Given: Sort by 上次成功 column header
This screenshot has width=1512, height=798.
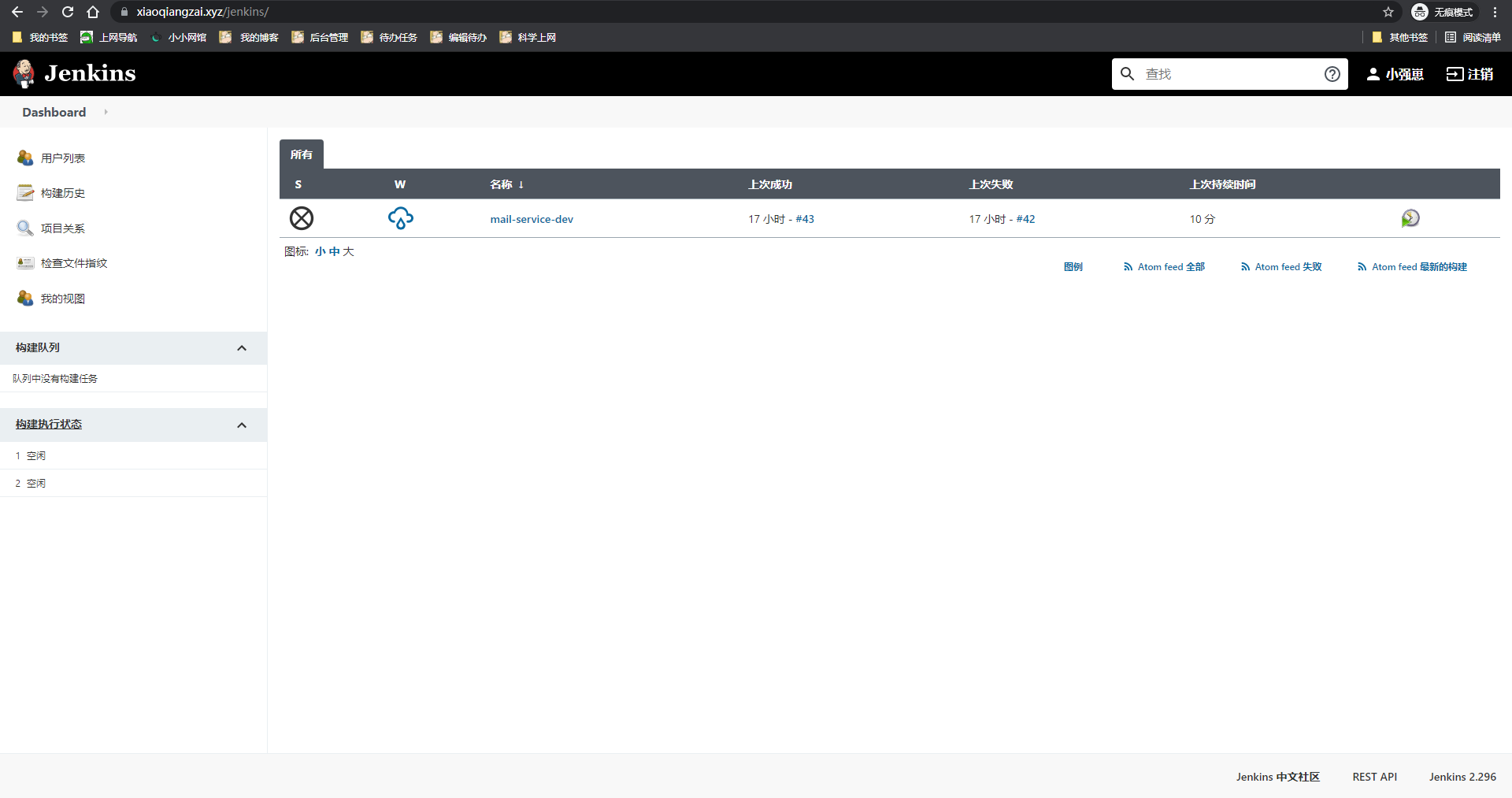Looking at the screenshot, I should pos(770,184).
